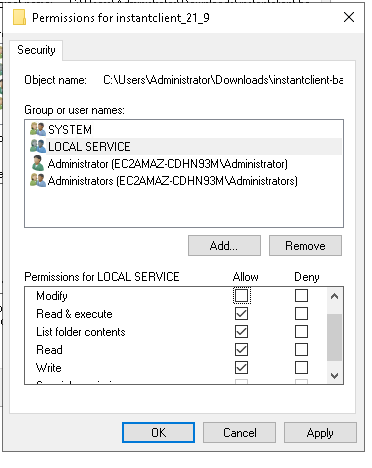The height and width of the screenshot is (468, 372).
Task: Click the Administrator user icon
Action: 38,164
